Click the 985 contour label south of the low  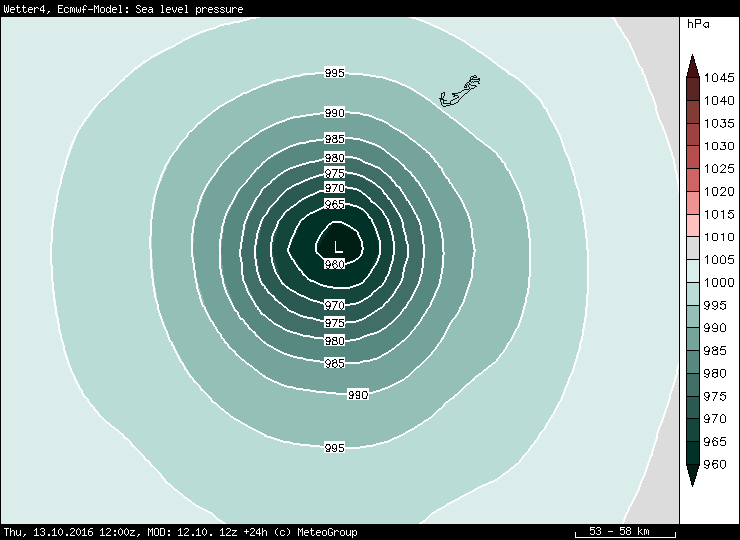(335, 363)
